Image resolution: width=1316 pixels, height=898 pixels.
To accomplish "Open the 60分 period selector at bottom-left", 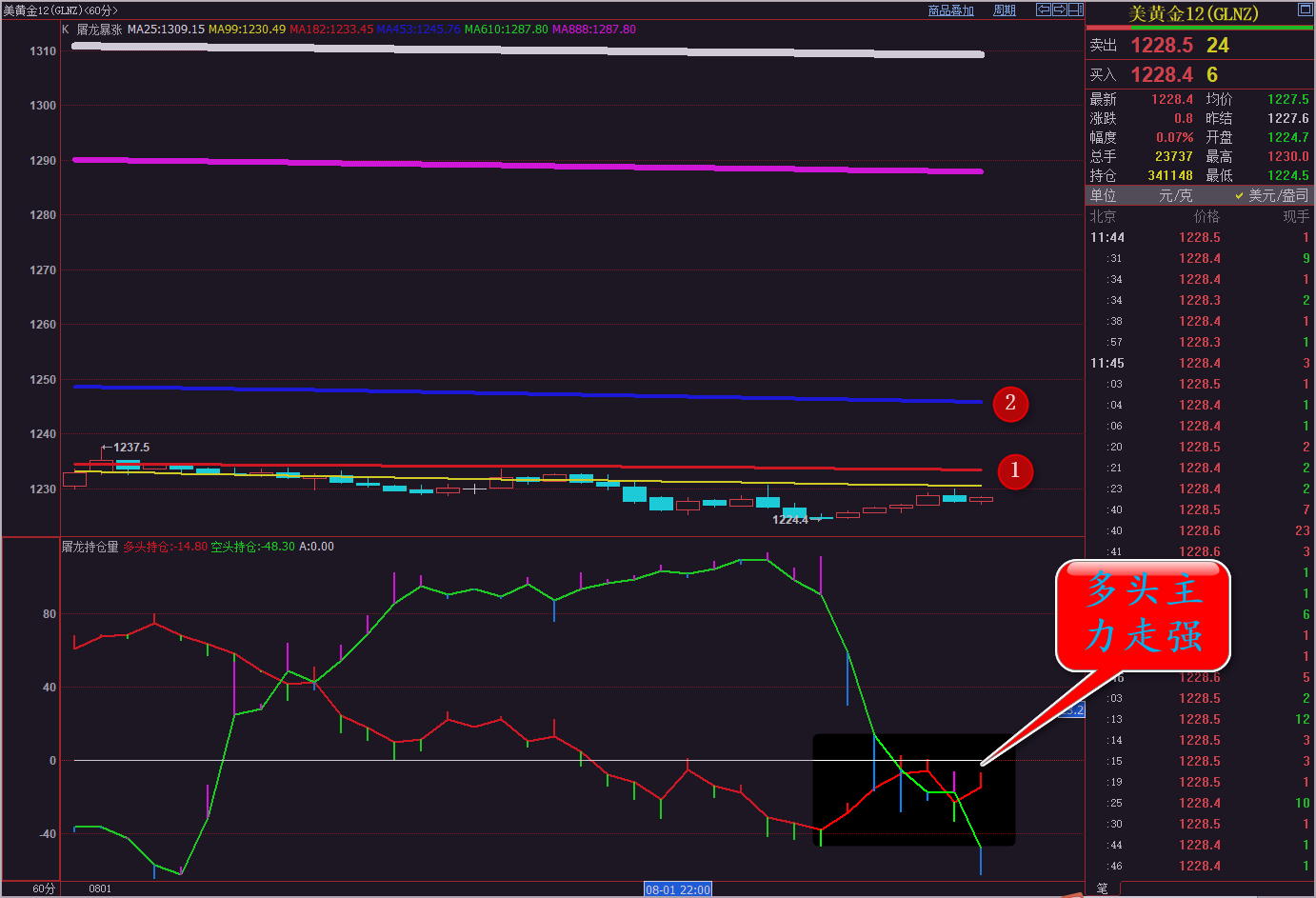I will [44, 888].
